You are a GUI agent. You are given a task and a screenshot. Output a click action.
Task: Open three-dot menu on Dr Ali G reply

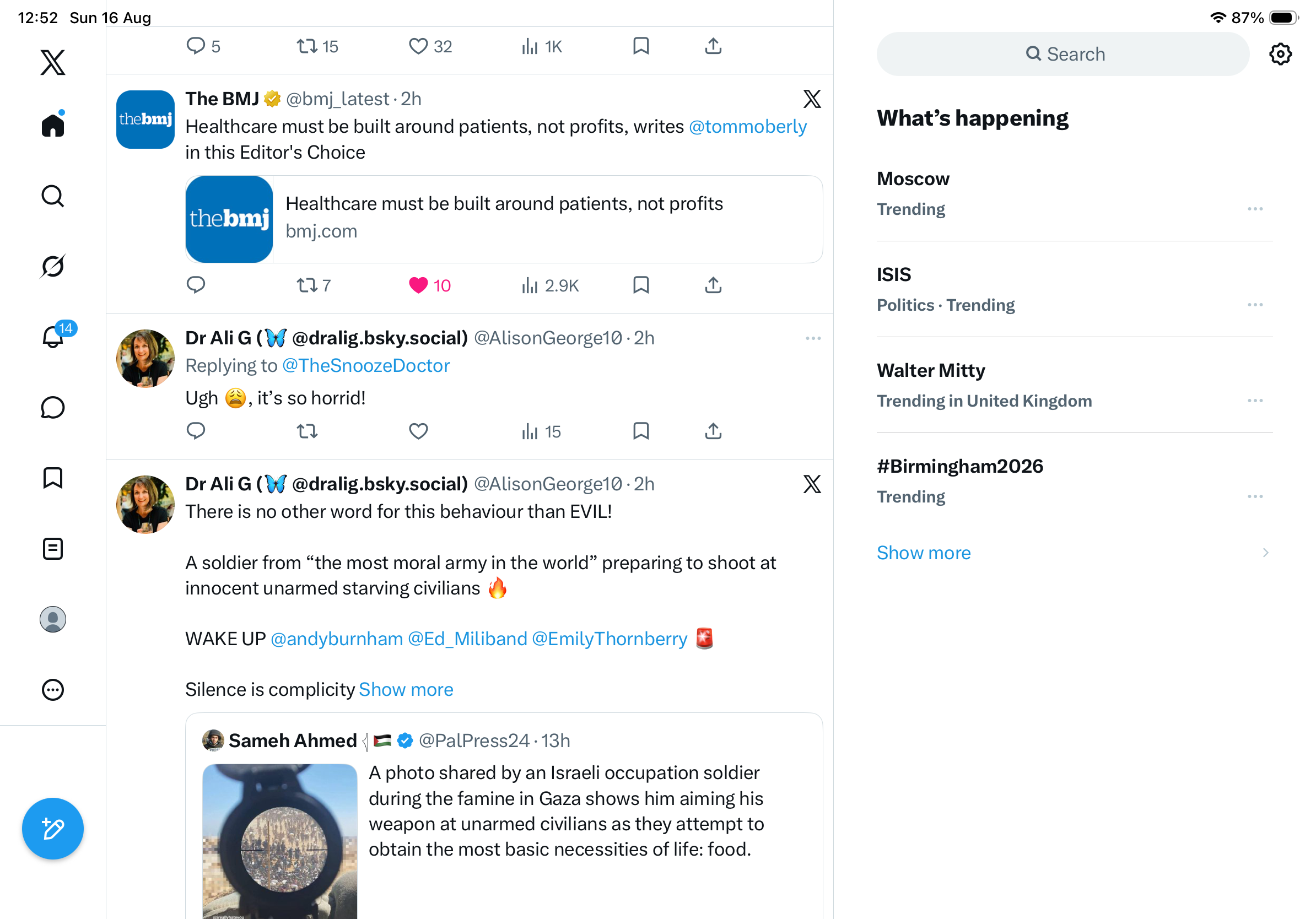pos(813,338)
